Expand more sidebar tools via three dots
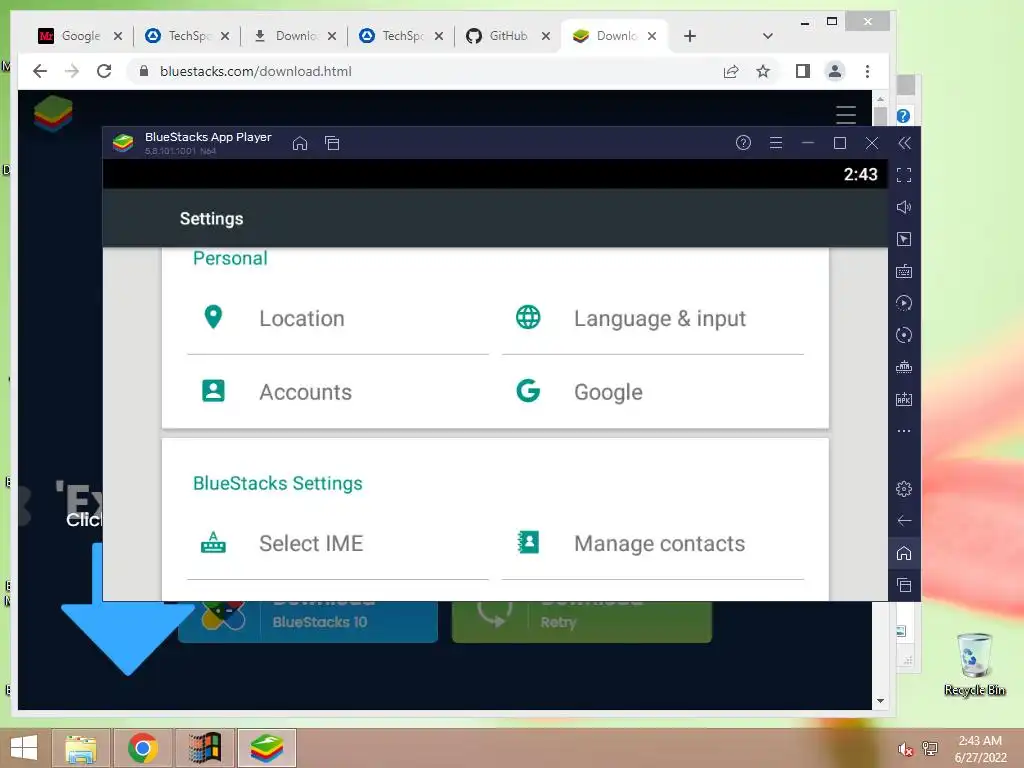Viewport: 1024px width, 768px height. pos(904,431)
